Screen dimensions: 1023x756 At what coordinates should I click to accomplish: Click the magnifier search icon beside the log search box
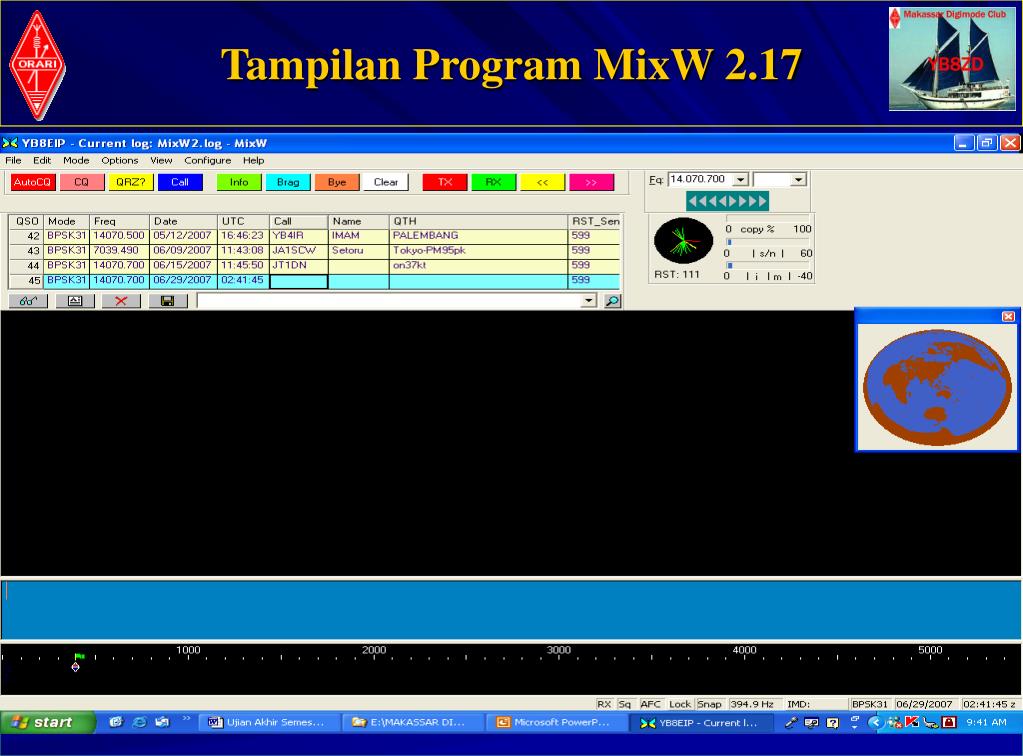click(613, 301)
